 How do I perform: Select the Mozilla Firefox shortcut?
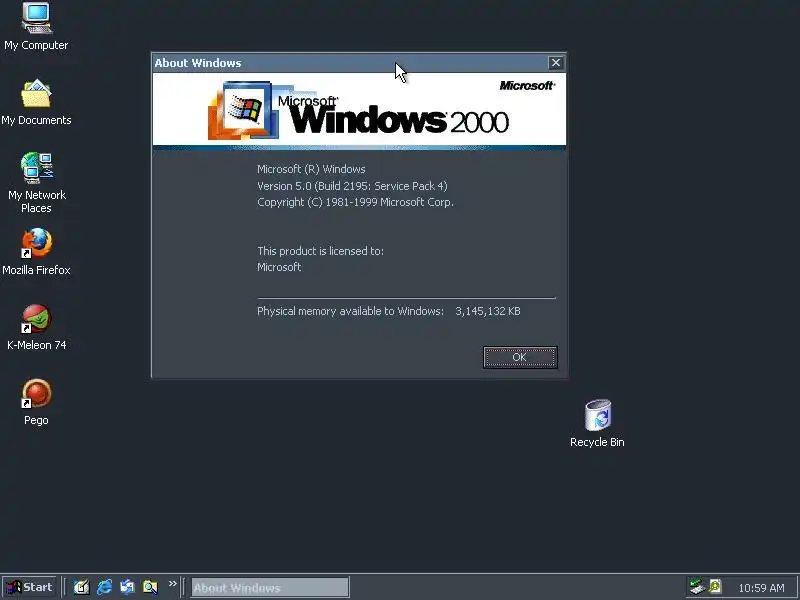click(x=36, y=252)
